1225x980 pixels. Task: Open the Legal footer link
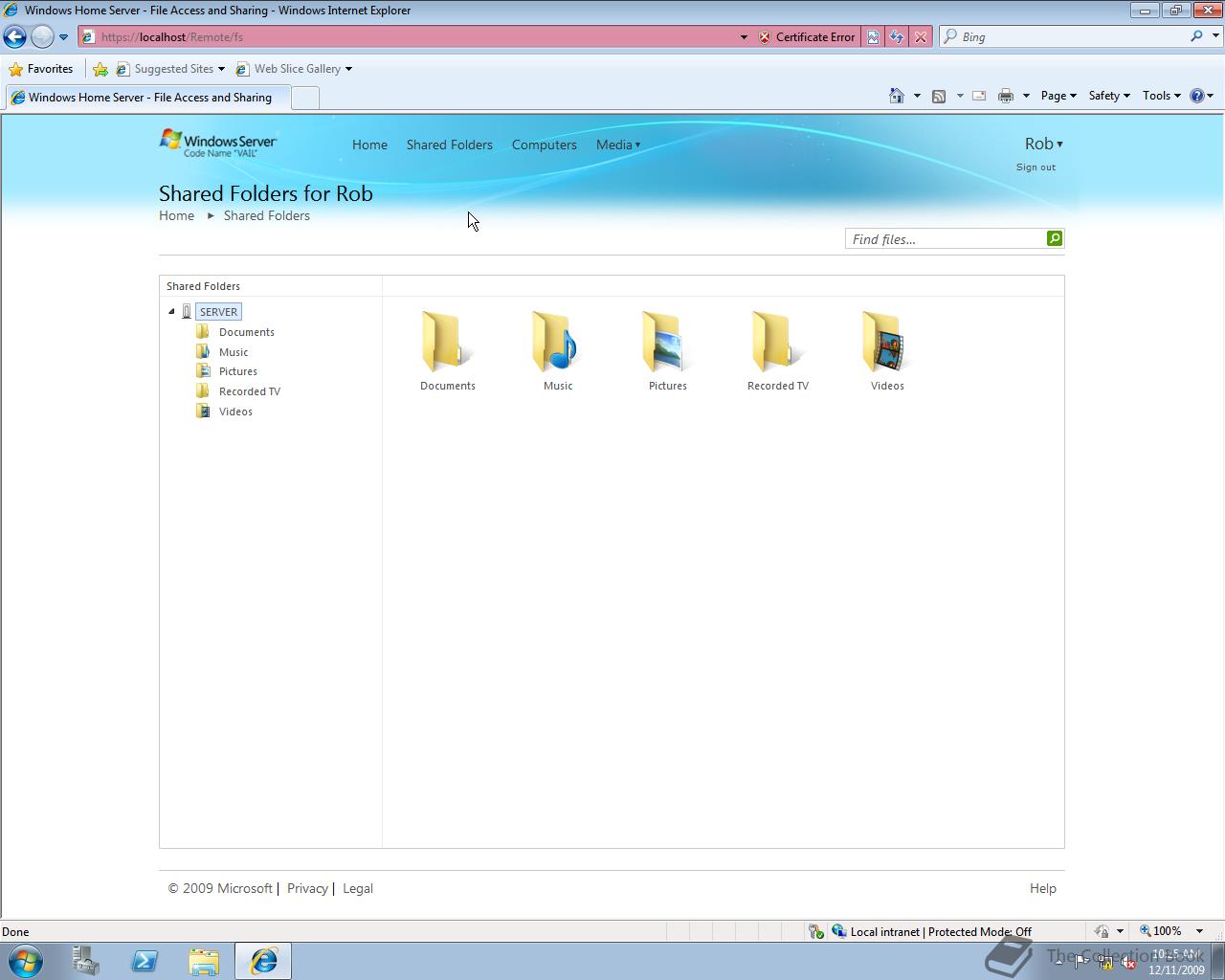(357, 888)
